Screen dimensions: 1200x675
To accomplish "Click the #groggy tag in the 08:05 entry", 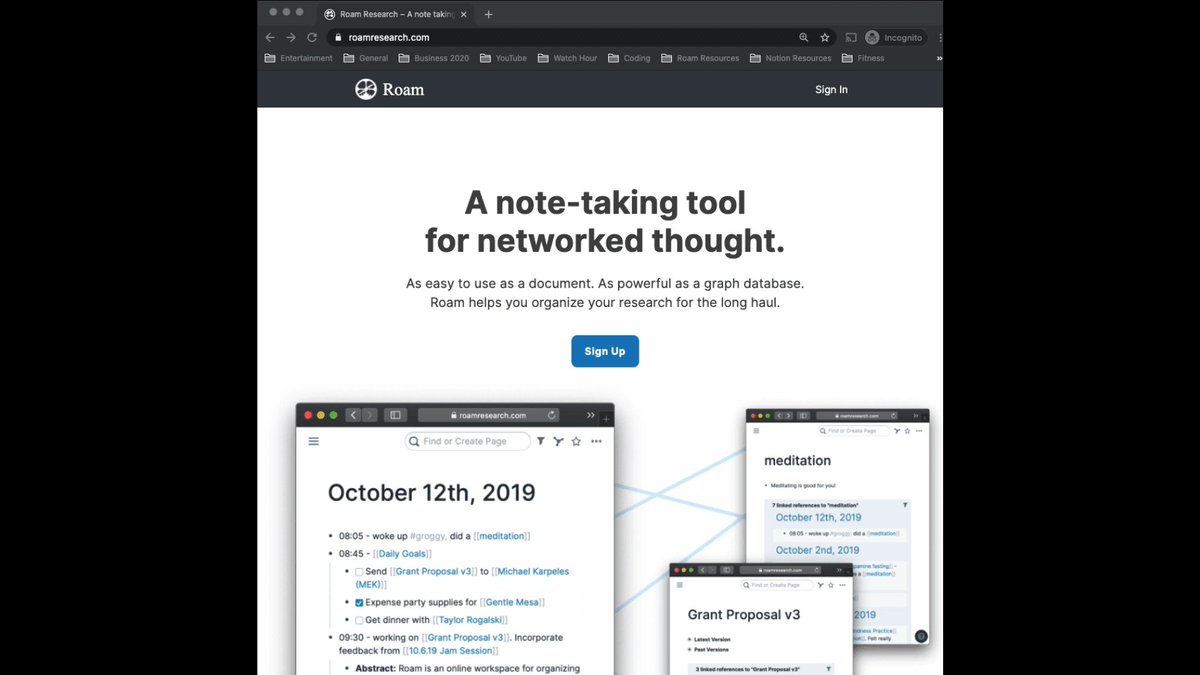I will coord(426,536).
